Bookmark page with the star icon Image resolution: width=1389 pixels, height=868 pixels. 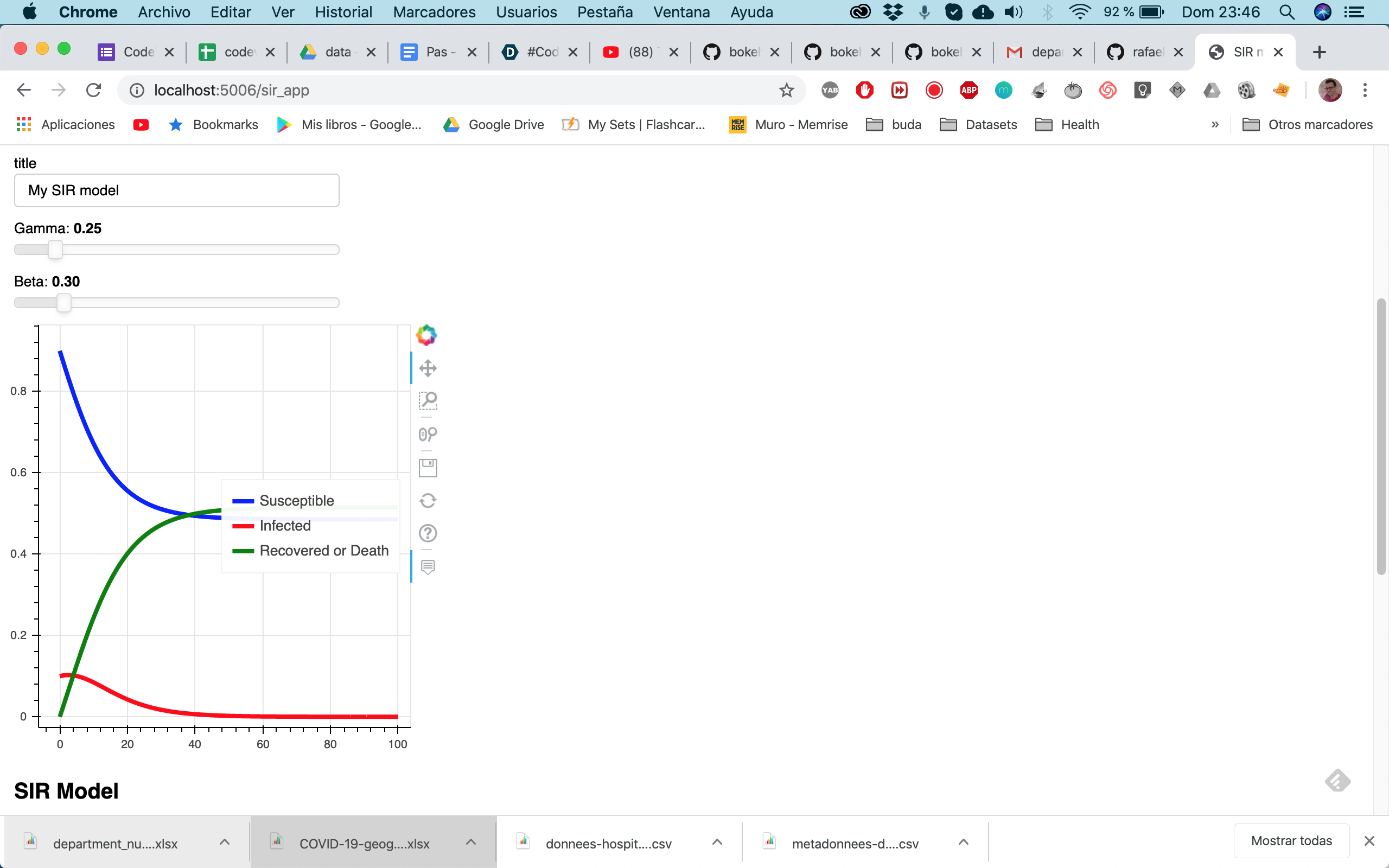pos(786,90)
